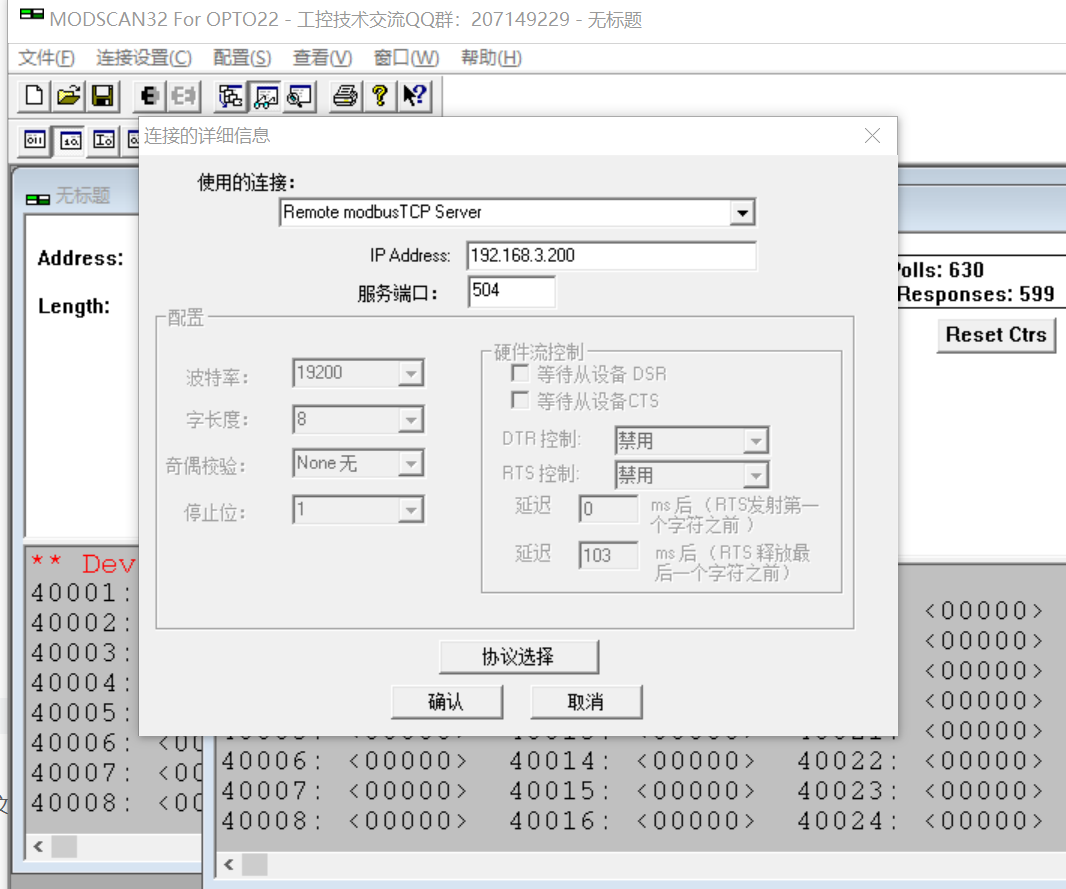
Task: Open the RTS 控制 dropdown
Action: pos(755,475)
